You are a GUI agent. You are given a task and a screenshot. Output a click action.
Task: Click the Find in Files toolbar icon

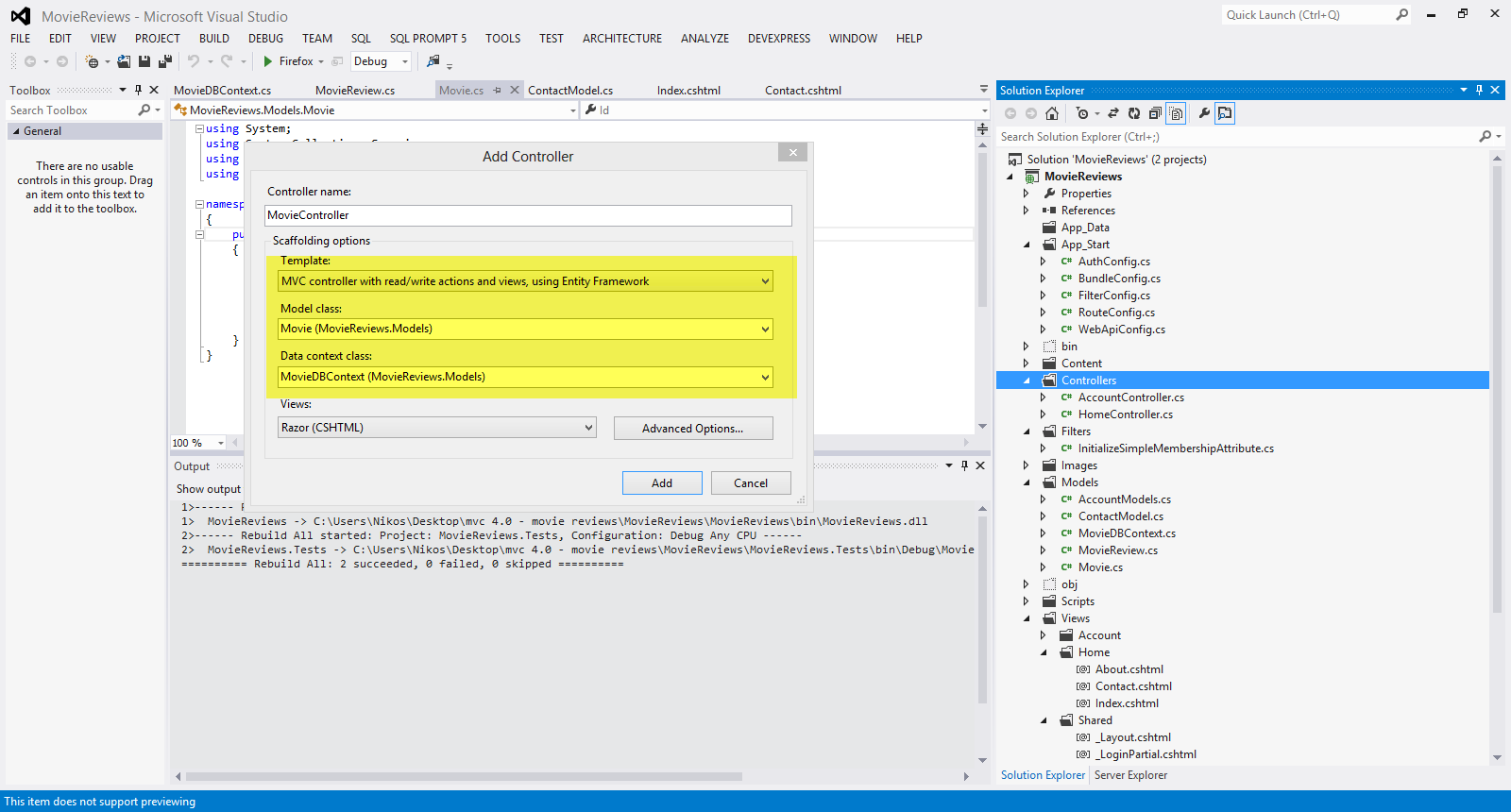click(x=433, y=61)
